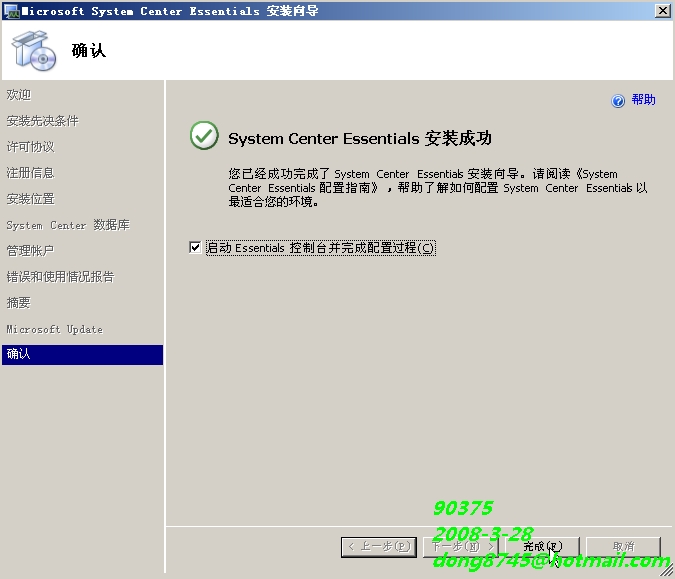Click the System Center Essentials 安装成功 heading

(x=360, y=139)
